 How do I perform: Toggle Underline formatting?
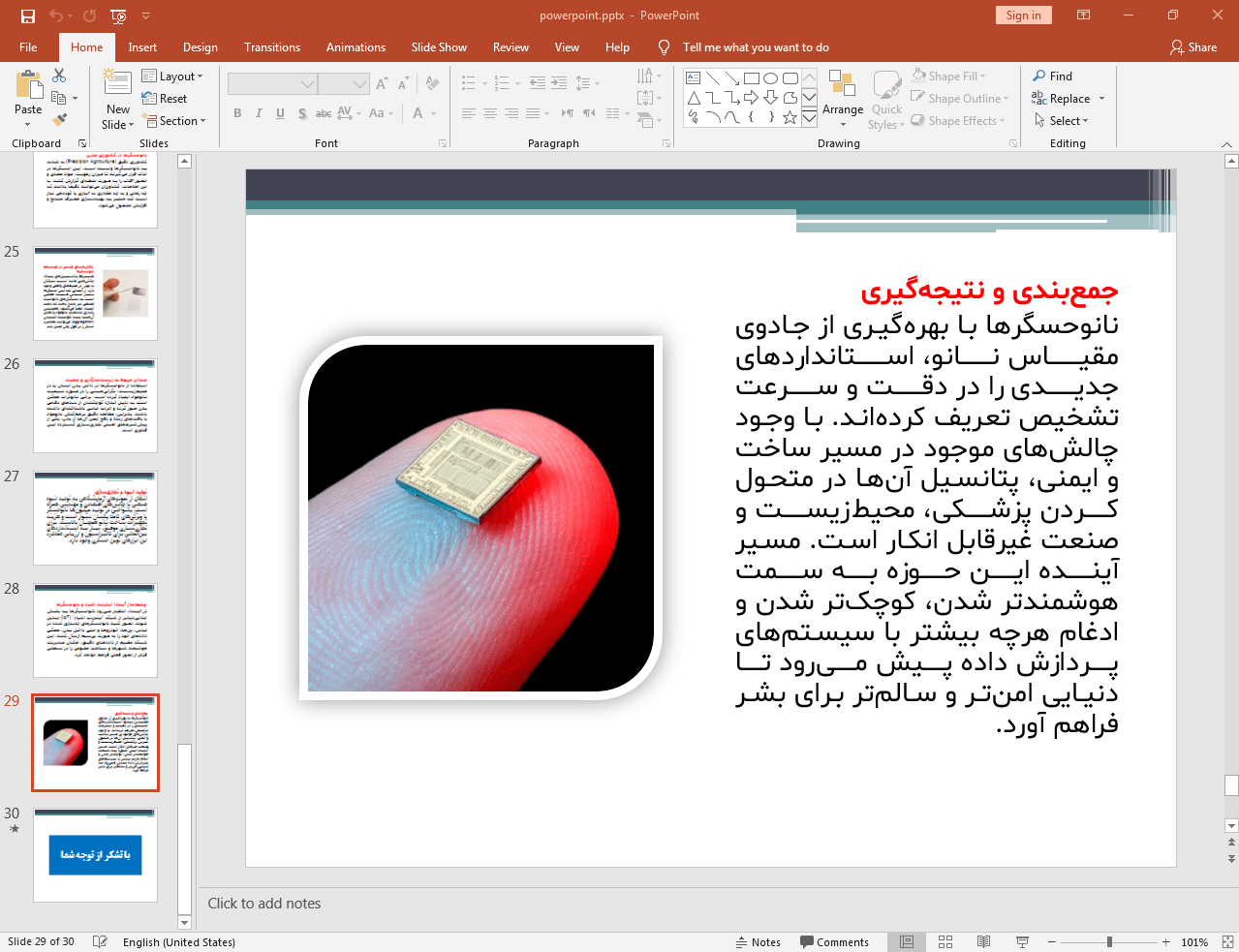280,113
